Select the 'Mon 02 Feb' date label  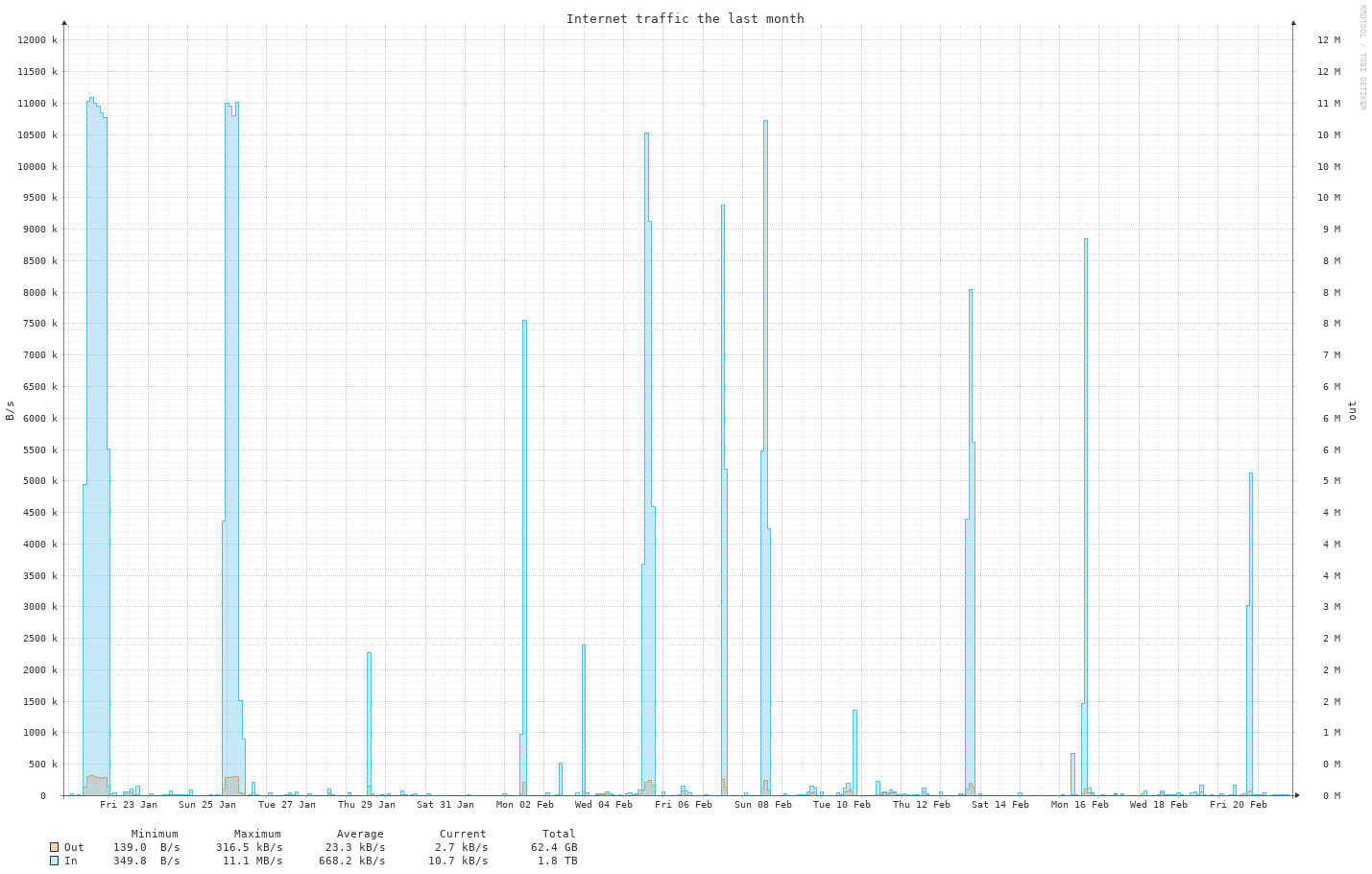point(524,805)
